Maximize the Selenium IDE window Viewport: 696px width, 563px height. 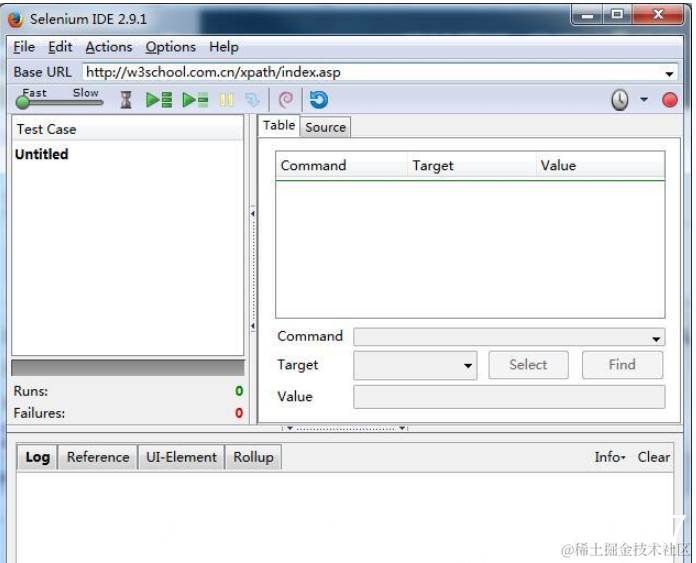[x=617, y=15]
